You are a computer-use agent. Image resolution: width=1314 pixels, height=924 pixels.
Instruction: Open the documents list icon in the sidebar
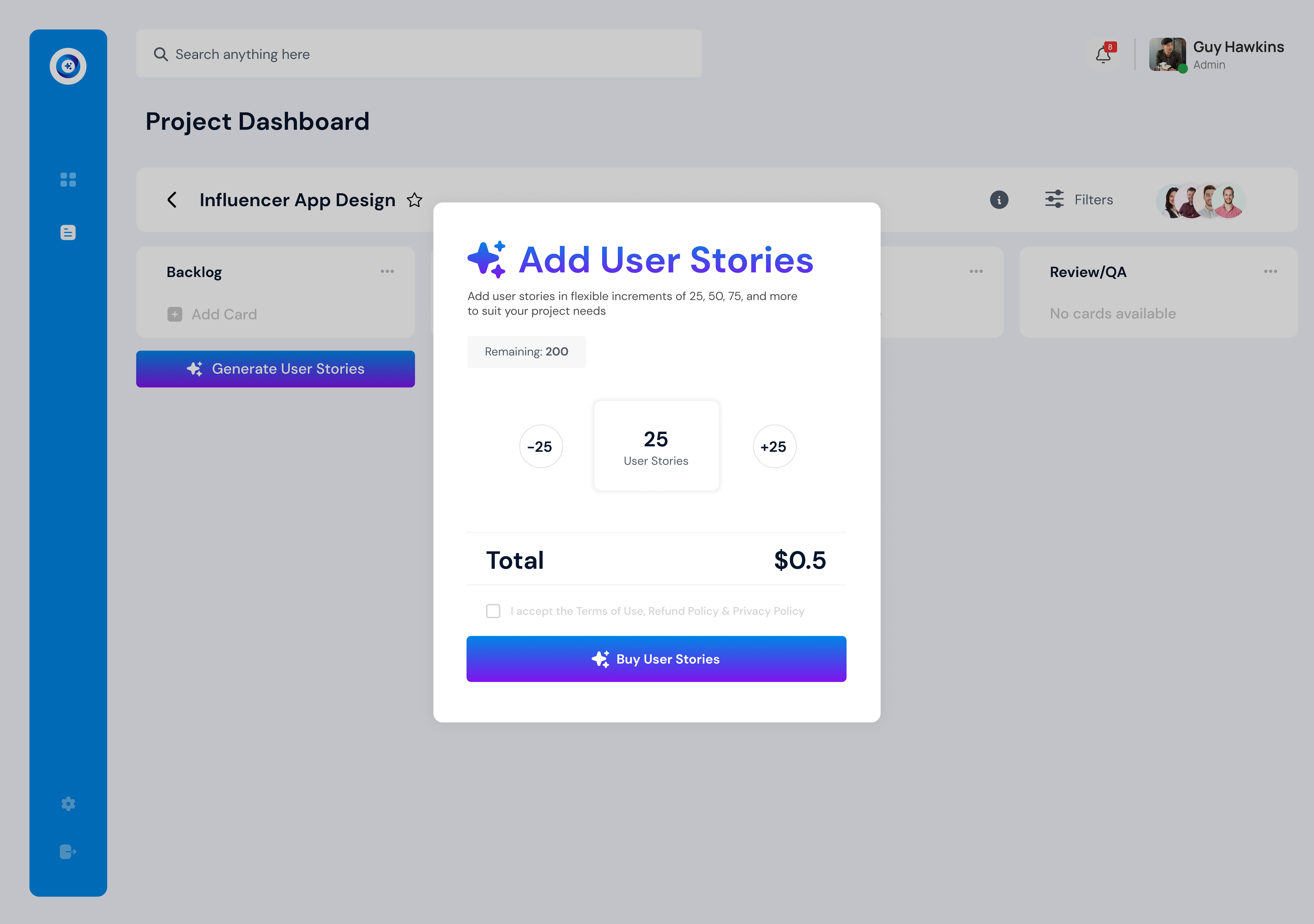(x=68, y=232)
